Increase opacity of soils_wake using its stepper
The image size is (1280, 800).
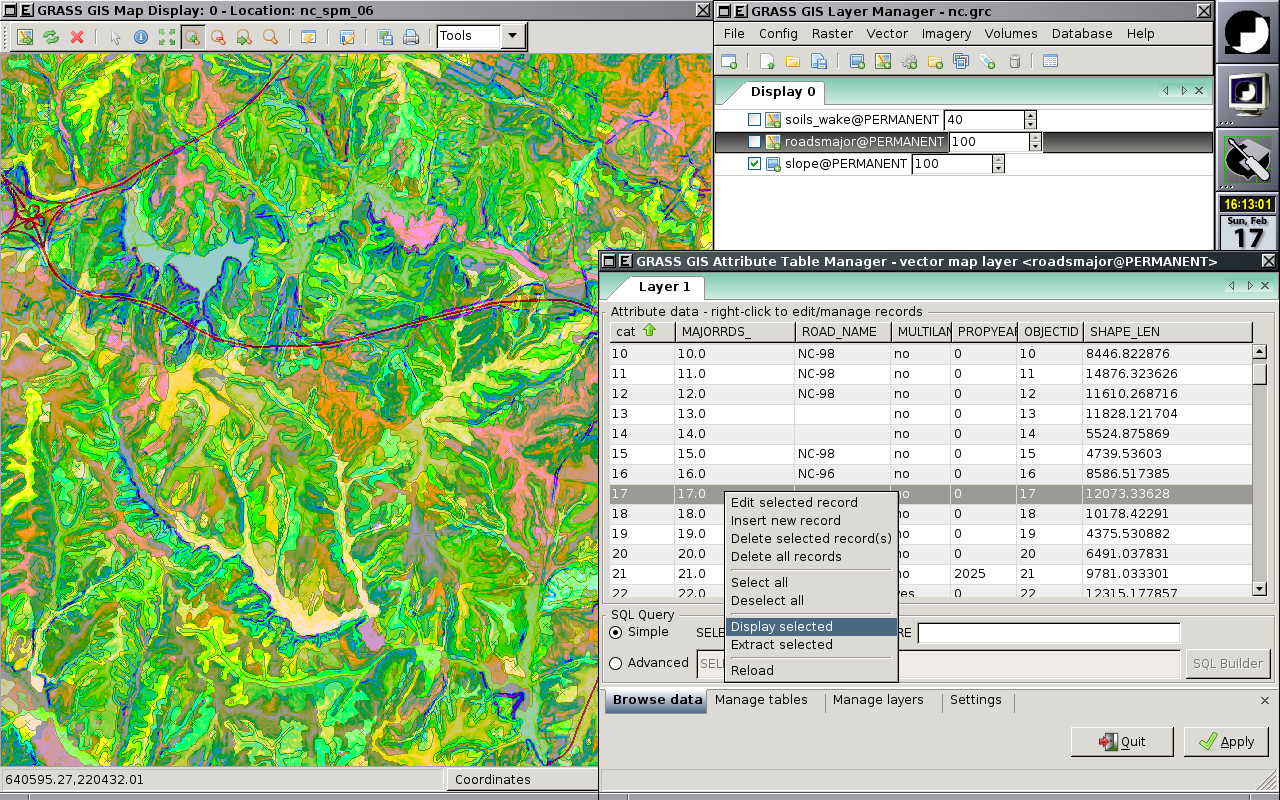tap(1030, 115)
